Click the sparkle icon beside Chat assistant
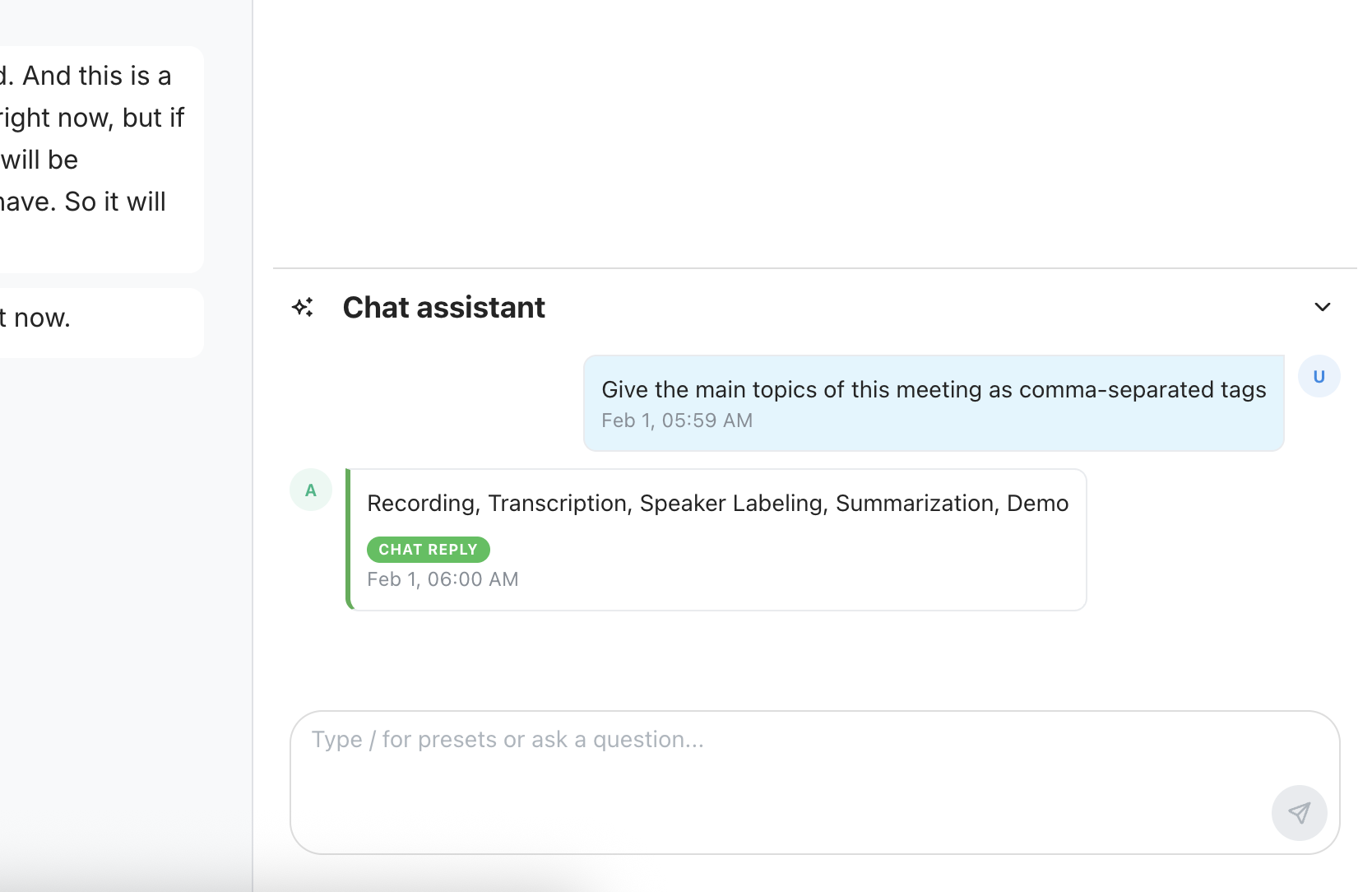 (303, 307)
